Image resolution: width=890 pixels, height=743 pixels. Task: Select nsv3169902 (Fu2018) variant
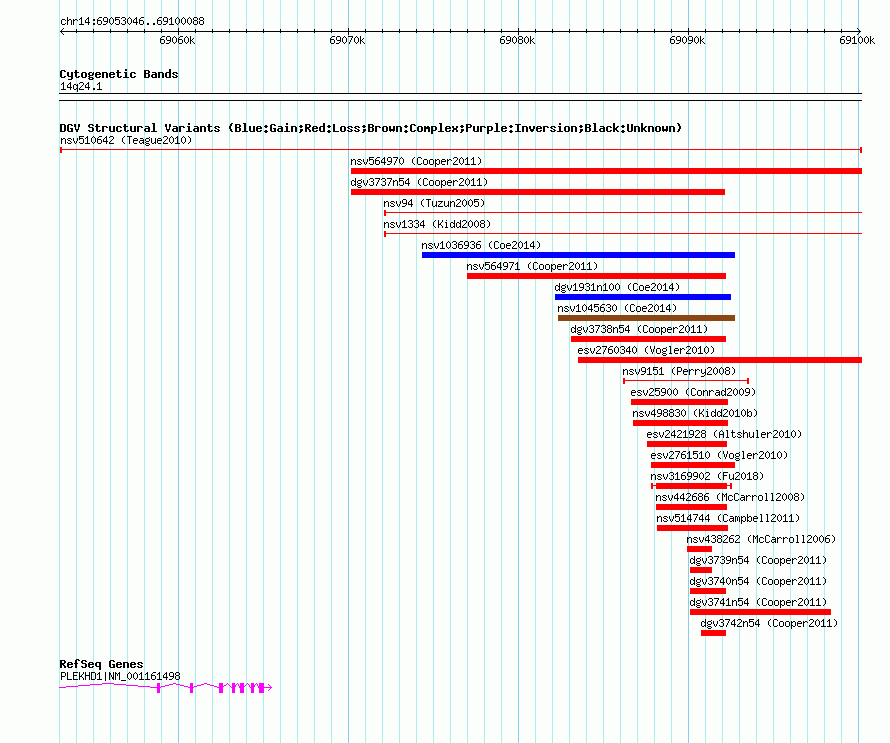click(691, 486)
